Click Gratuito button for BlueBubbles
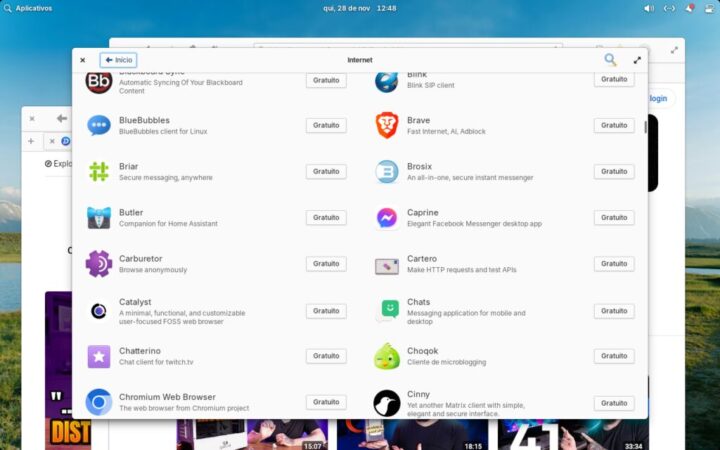Viewport: 720px width, 450px height. 326,125
